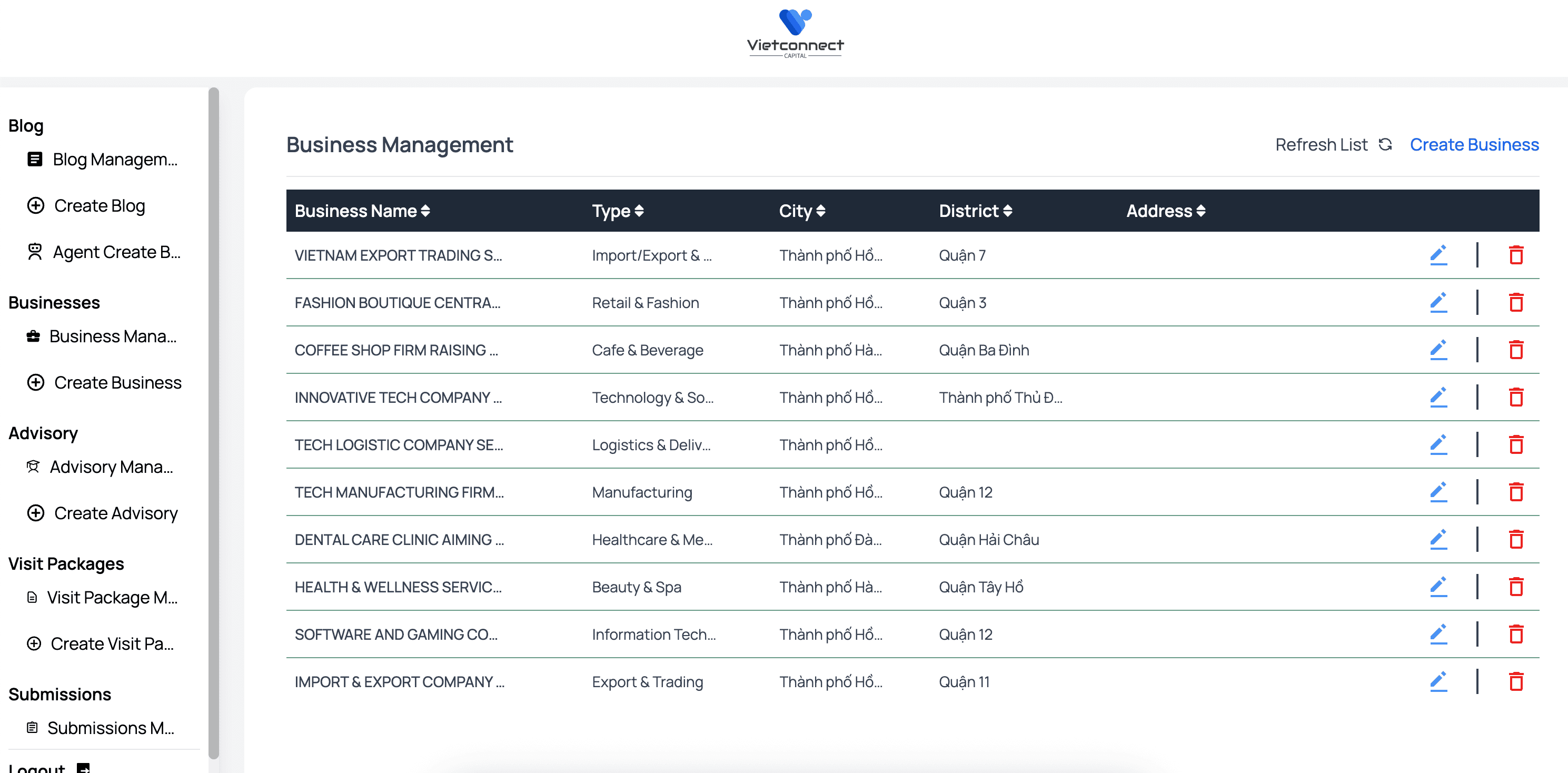Image resolution: width=1568 pixels, height=773 pixels.
Task: Delete the IMPORT & EXPORT COMPANY row
Action: (1516, 682)
